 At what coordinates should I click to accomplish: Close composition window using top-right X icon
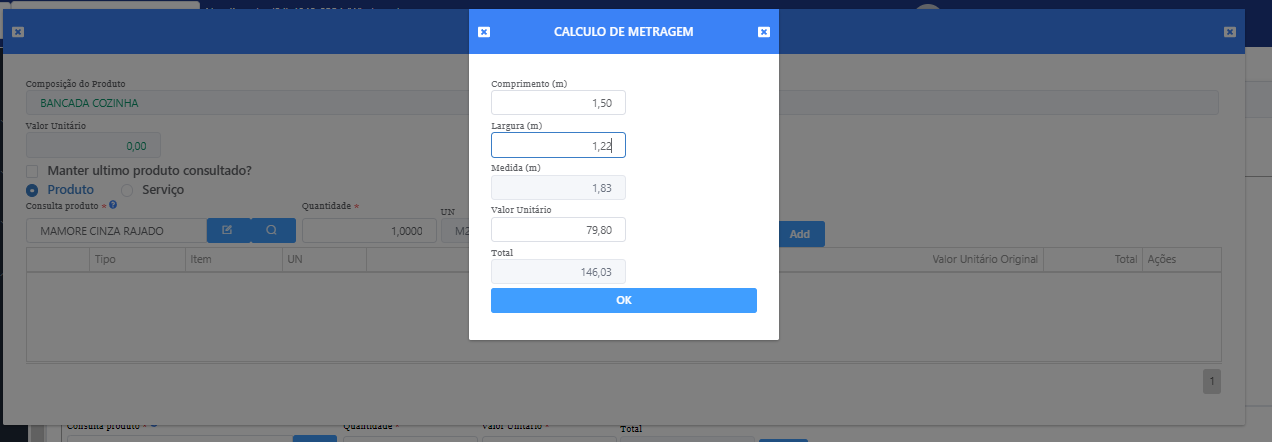(x=1230, y=32)
